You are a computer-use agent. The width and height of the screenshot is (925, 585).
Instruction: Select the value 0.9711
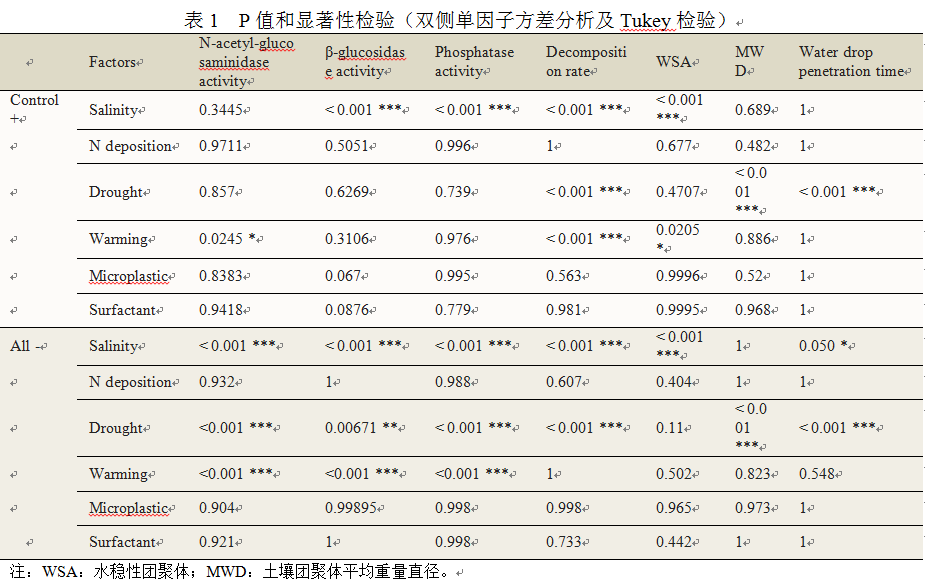(221, 146)
